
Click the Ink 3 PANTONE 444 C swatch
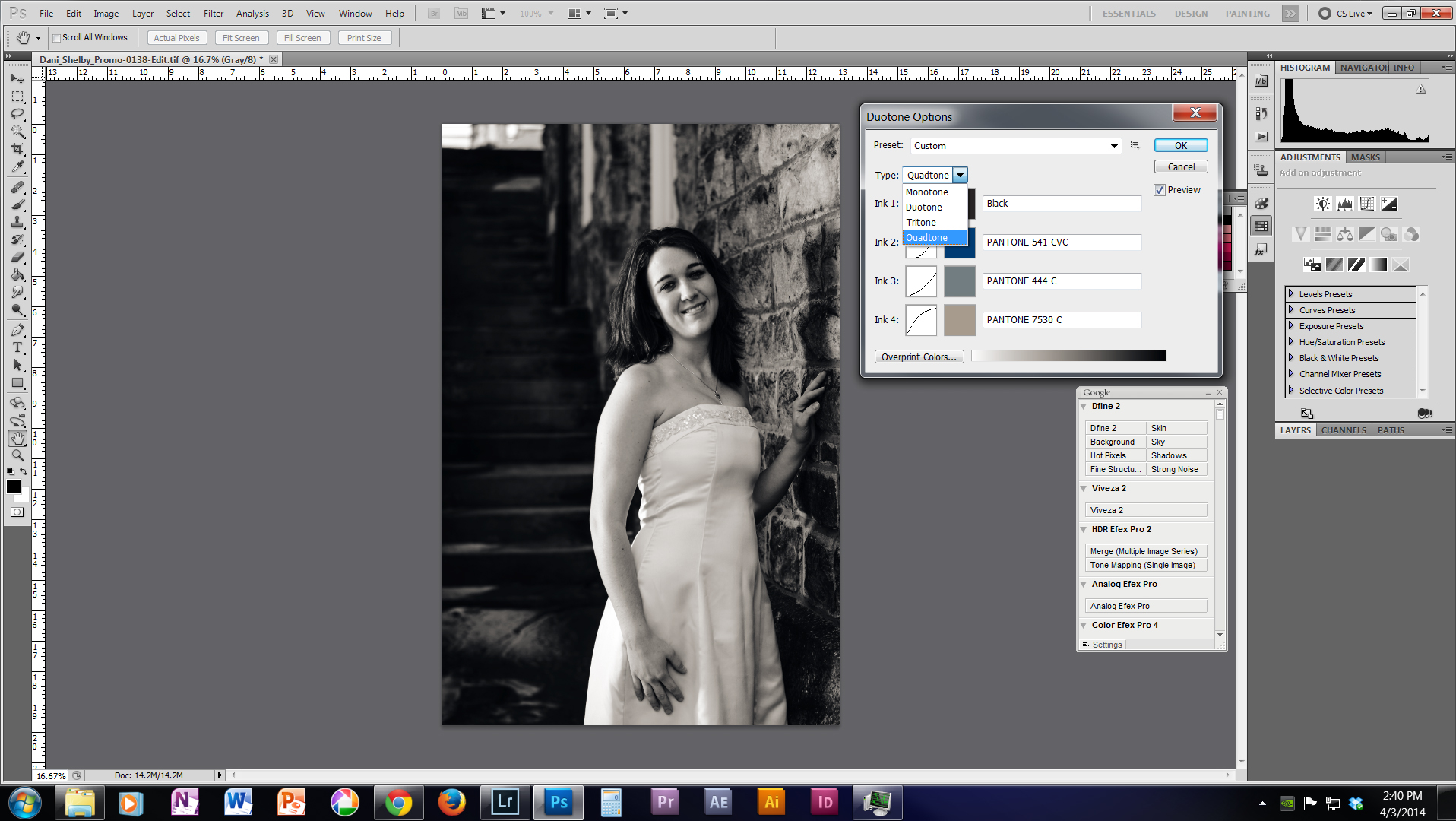coord(959,282)
